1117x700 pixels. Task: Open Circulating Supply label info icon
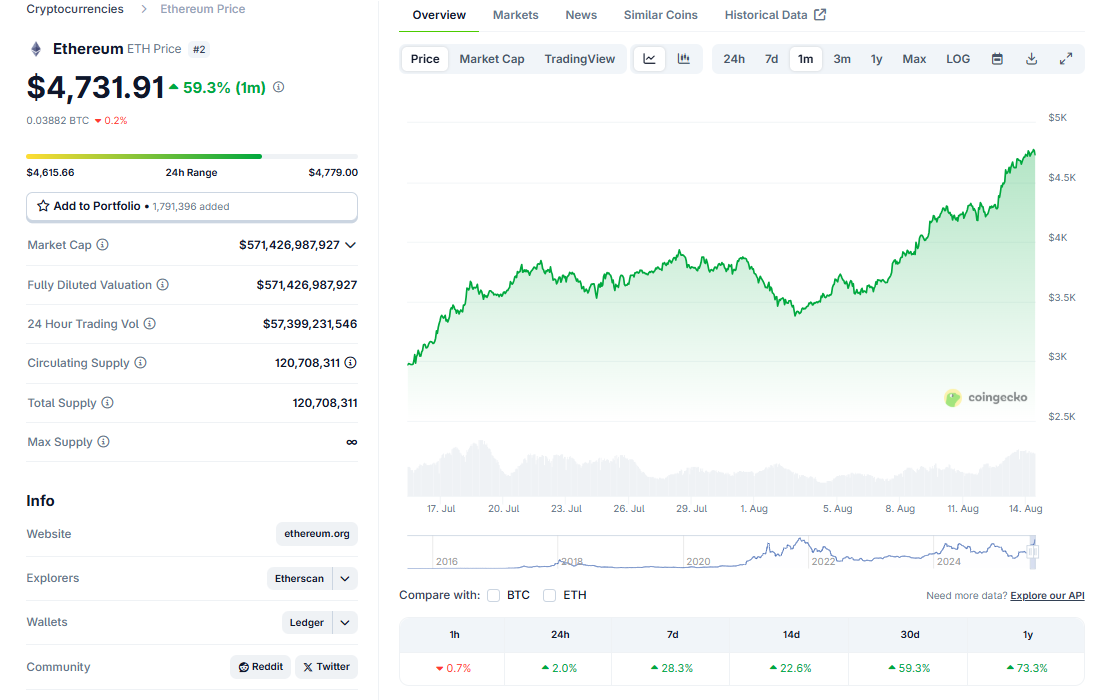[140, 363]
